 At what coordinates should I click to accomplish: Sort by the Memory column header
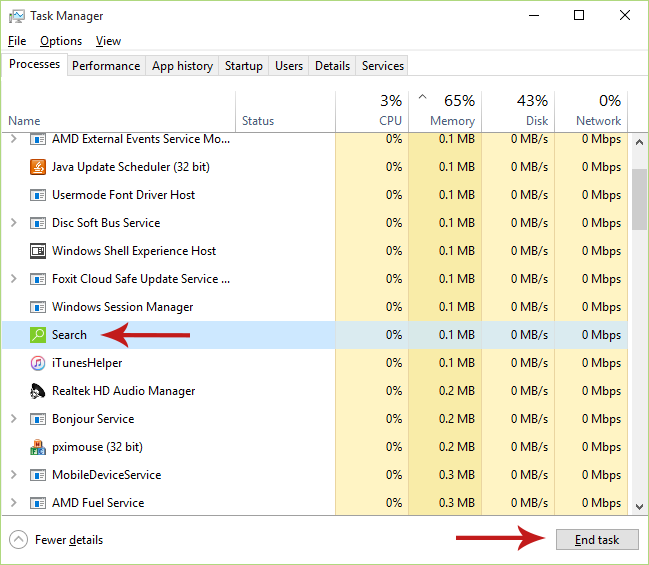pos(445,112)
